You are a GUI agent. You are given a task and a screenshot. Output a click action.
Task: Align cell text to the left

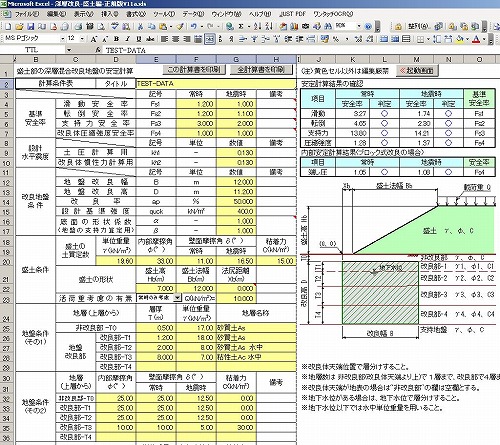click(164, 39)
